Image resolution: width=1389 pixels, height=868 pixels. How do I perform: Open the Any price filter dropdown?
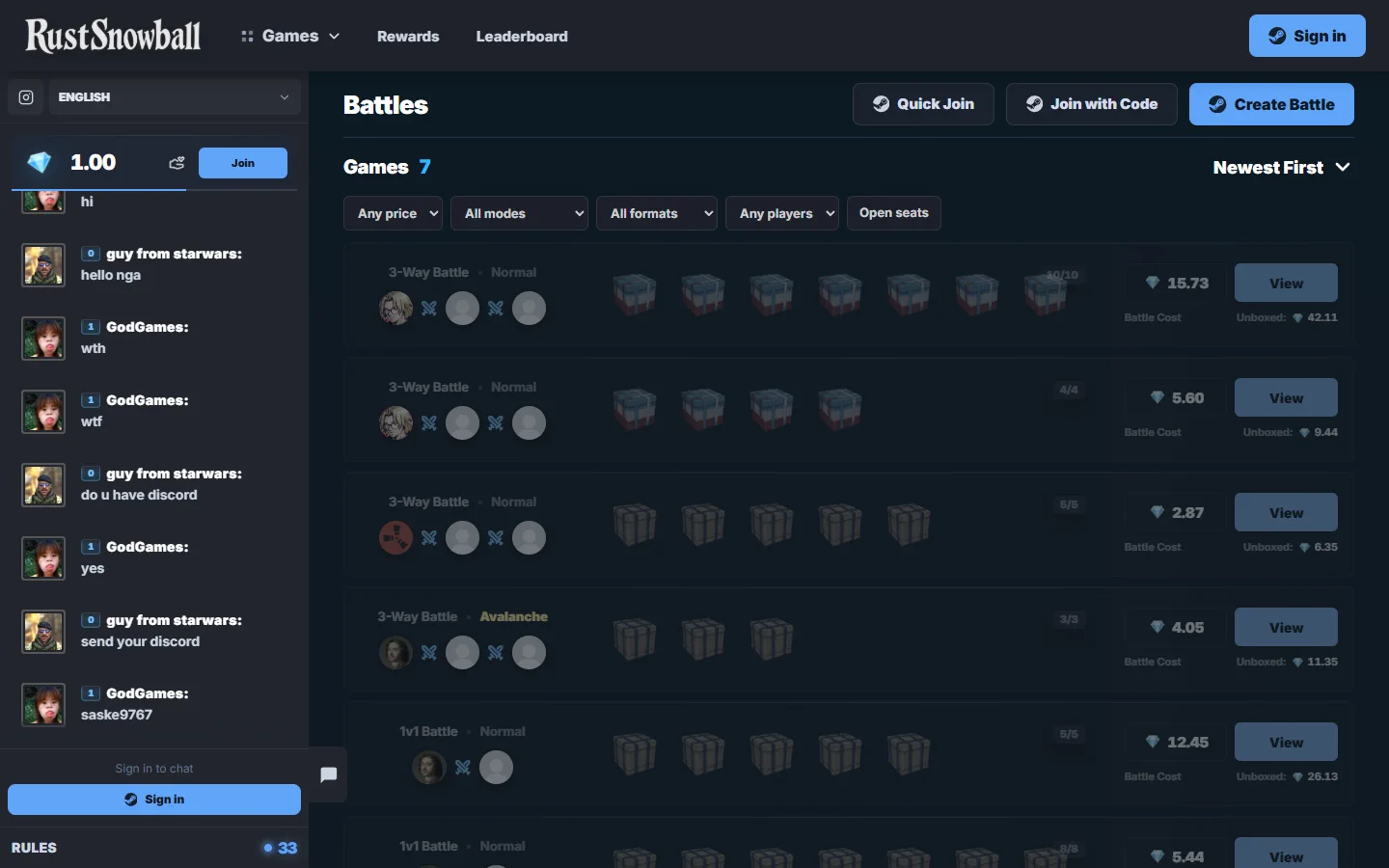coord(393,213)
